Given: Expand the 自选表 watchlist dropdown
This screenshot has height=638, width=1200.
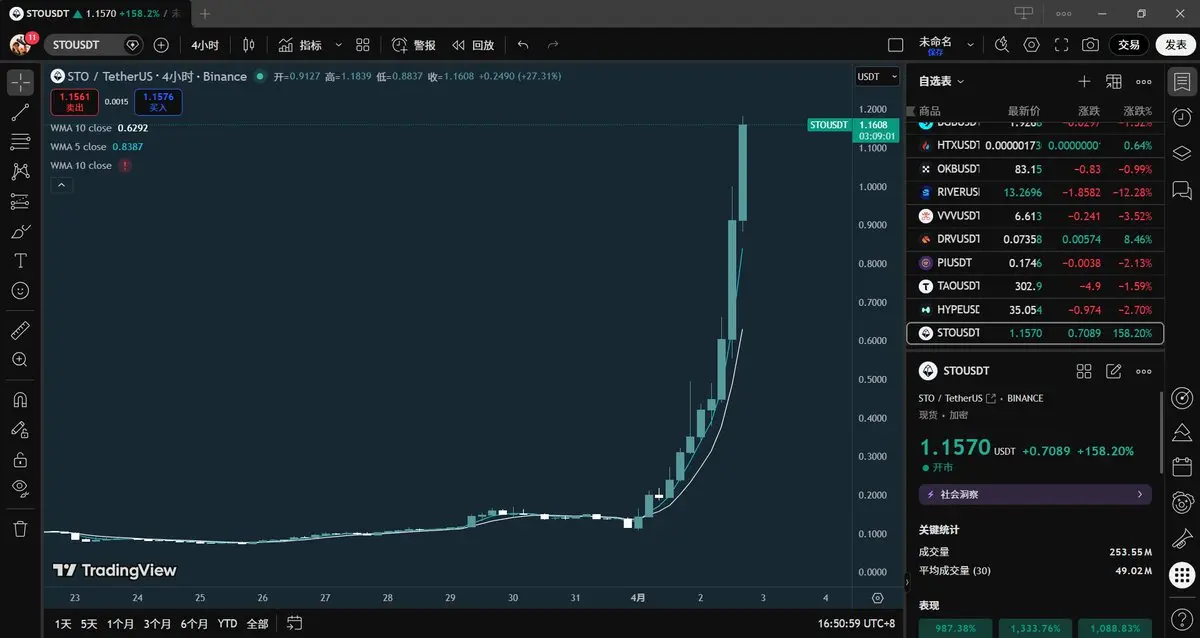Looking at the screenshot, I should click(941, 81).
